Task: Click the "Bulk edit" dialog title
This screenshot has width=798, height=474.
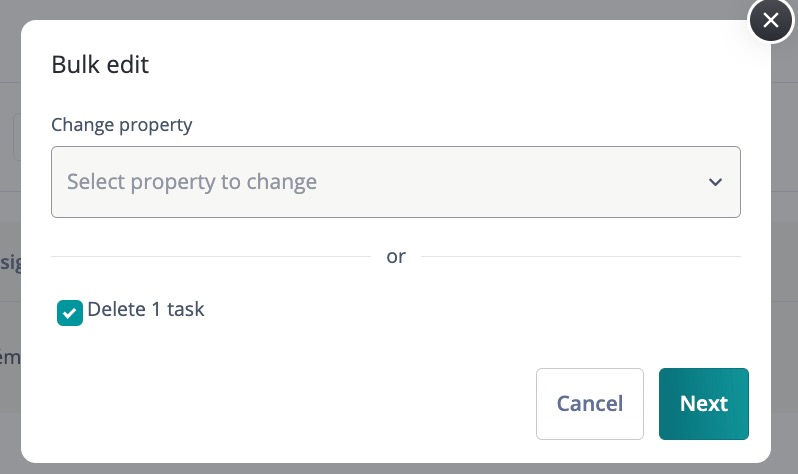Action: pyautogui.click(x=100, y=65)
